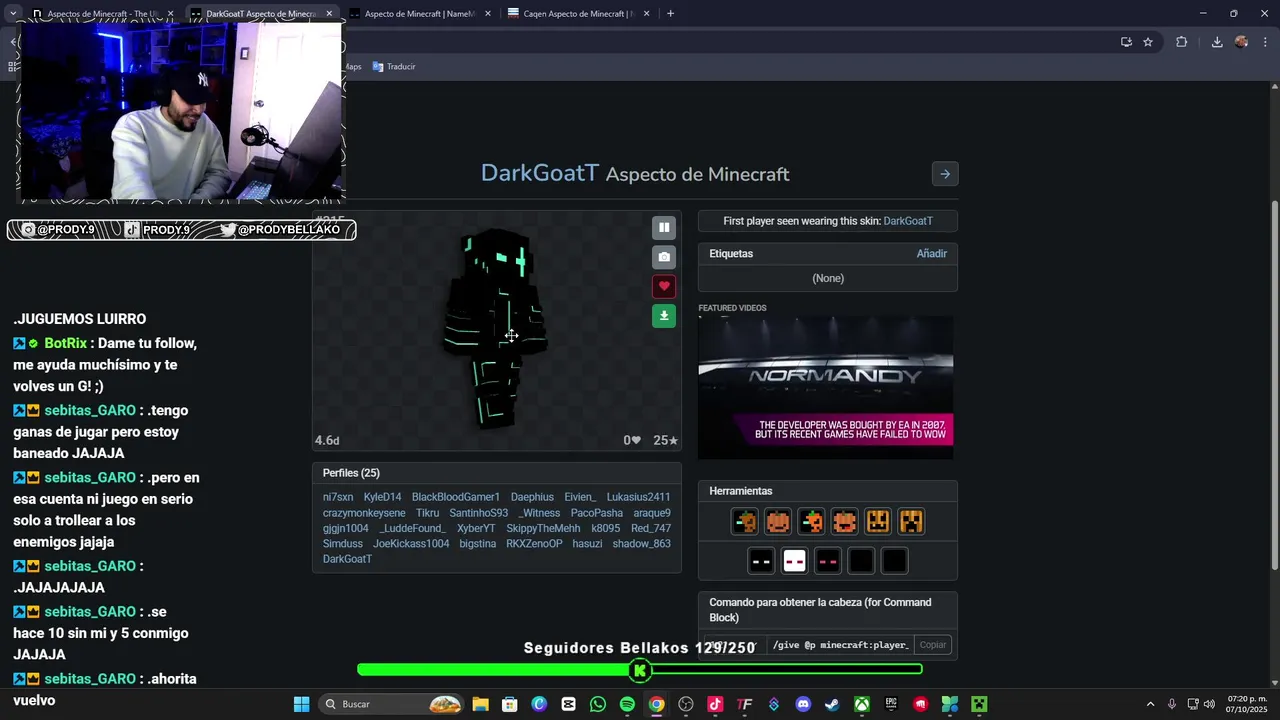Open Discord from the taskbar

click(803, 704)
